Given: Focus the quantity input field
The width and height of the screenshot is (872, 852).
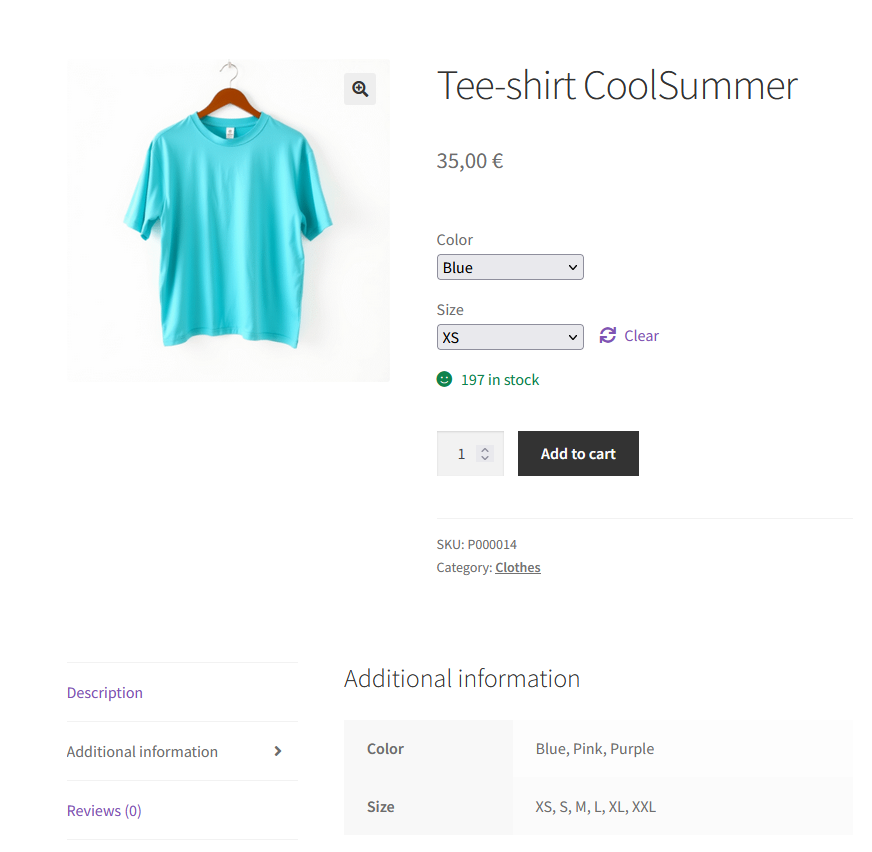Looking at the screenshot, I should pyautogui.click(x=460, y=454).
